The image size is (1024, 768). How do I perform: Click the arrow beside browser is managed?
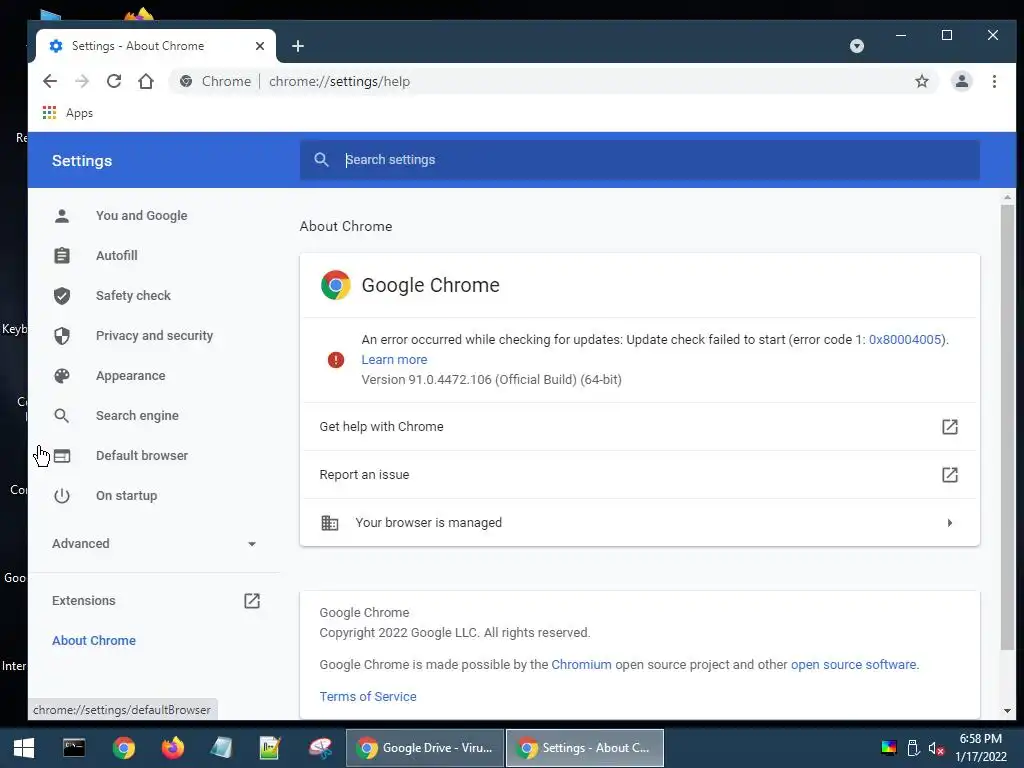(950, 522)
